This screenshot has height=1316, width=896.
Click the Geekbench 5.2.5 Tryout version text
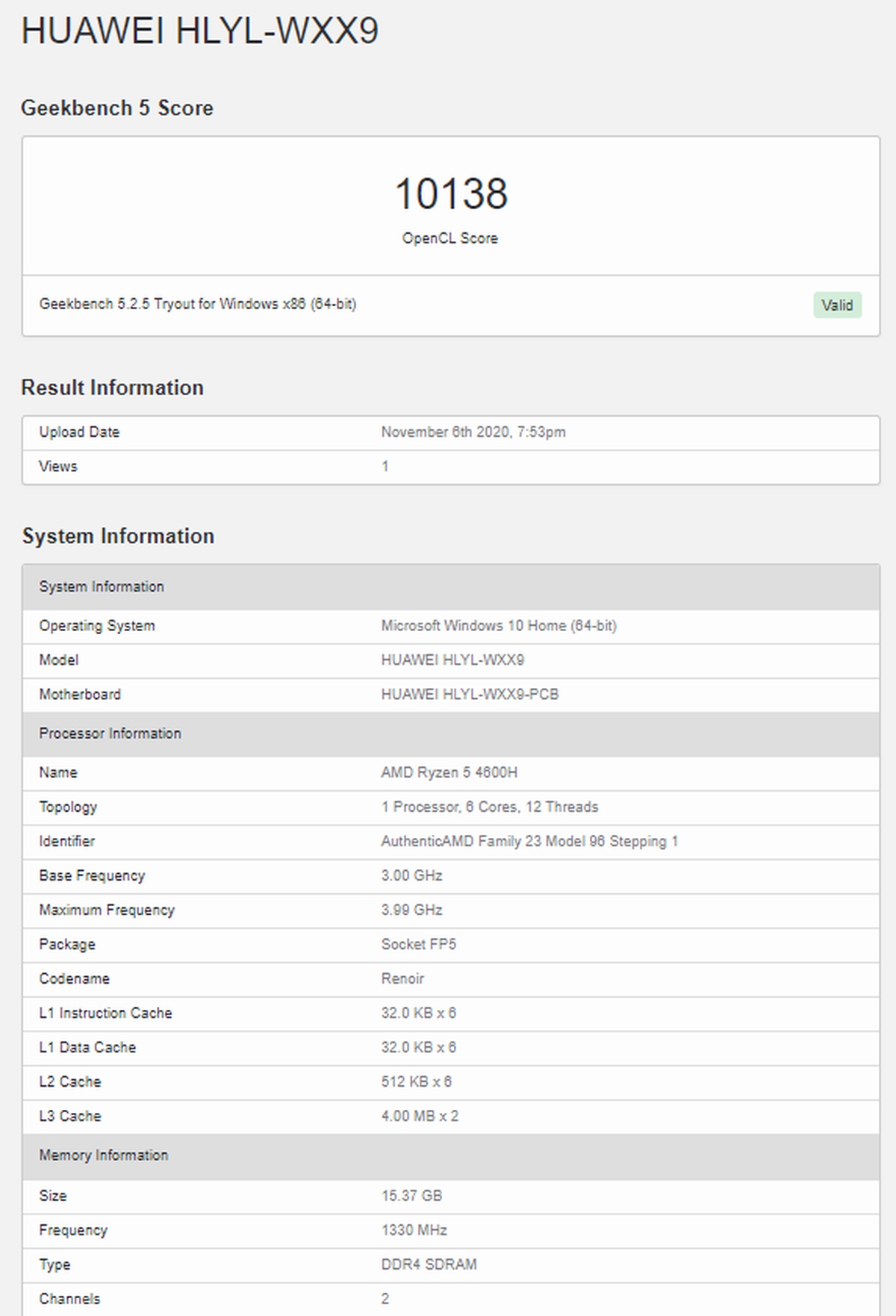tap(197, 304)
